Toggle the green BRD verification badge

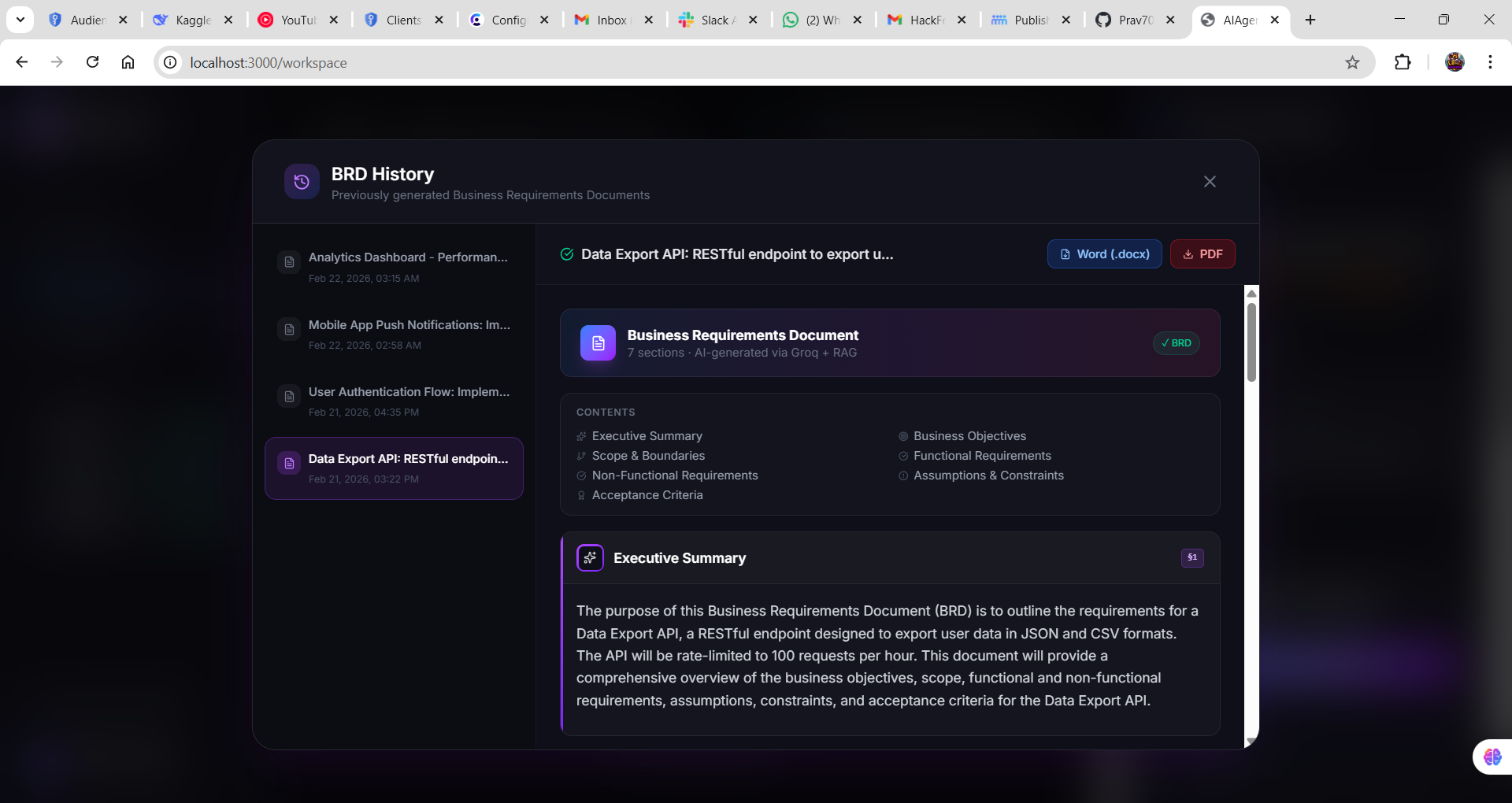point(1176,342)
